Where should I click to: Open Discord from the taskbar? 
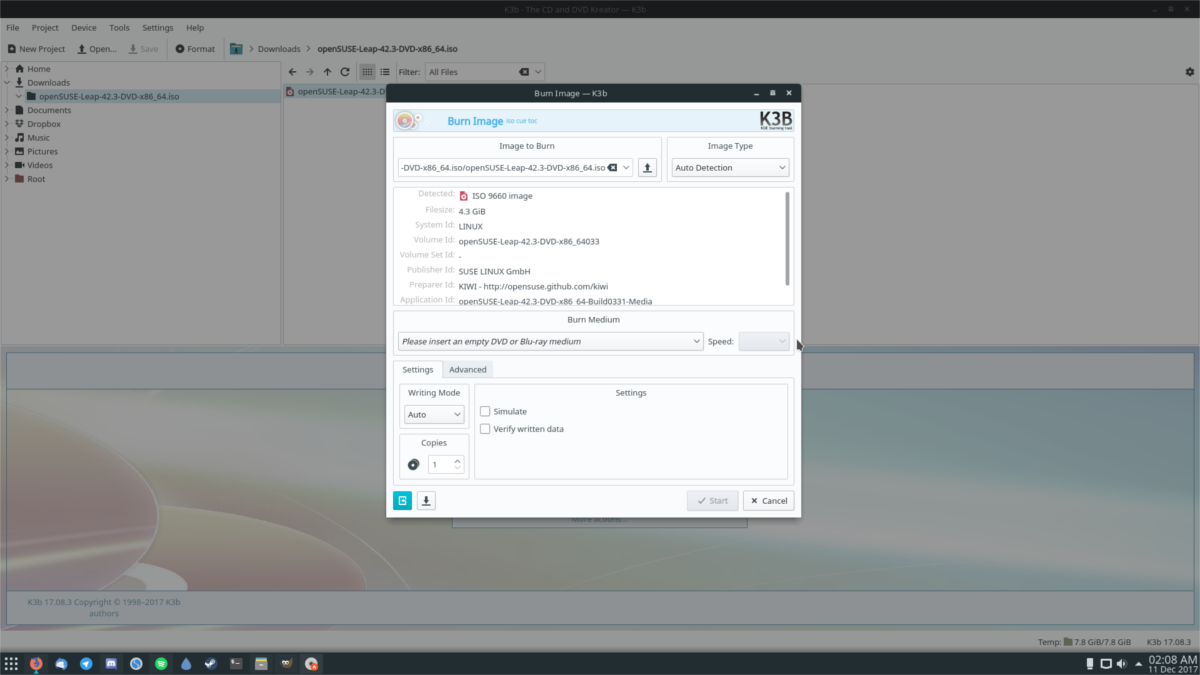point(111,663)
